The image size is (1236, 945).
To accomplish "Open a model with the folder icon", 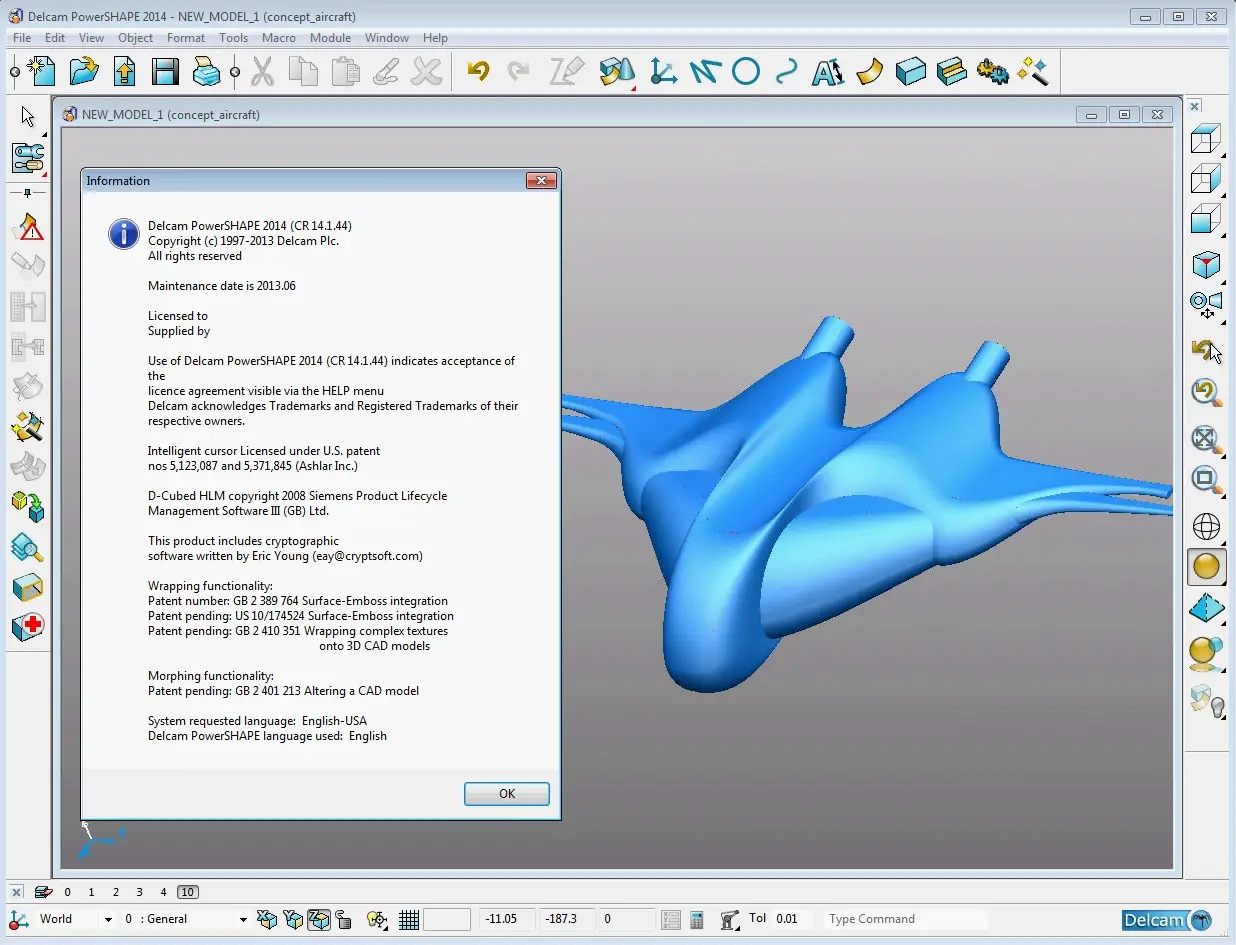I will (x=84, y=71).
